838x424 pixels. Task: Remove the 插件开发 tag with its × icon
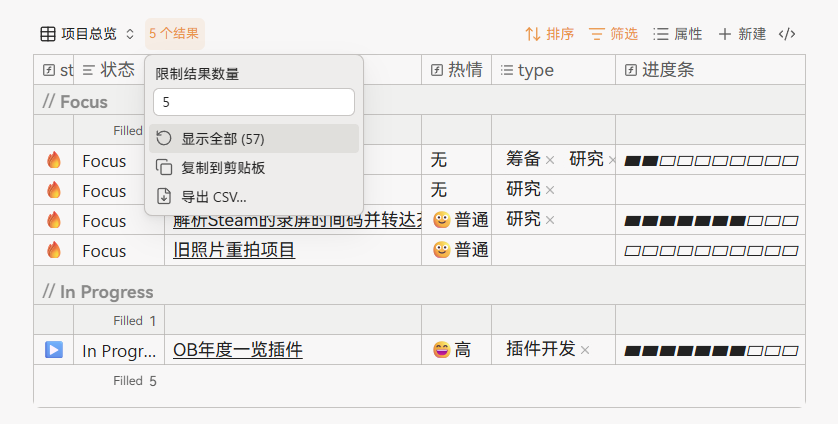[x=585, y=350]
